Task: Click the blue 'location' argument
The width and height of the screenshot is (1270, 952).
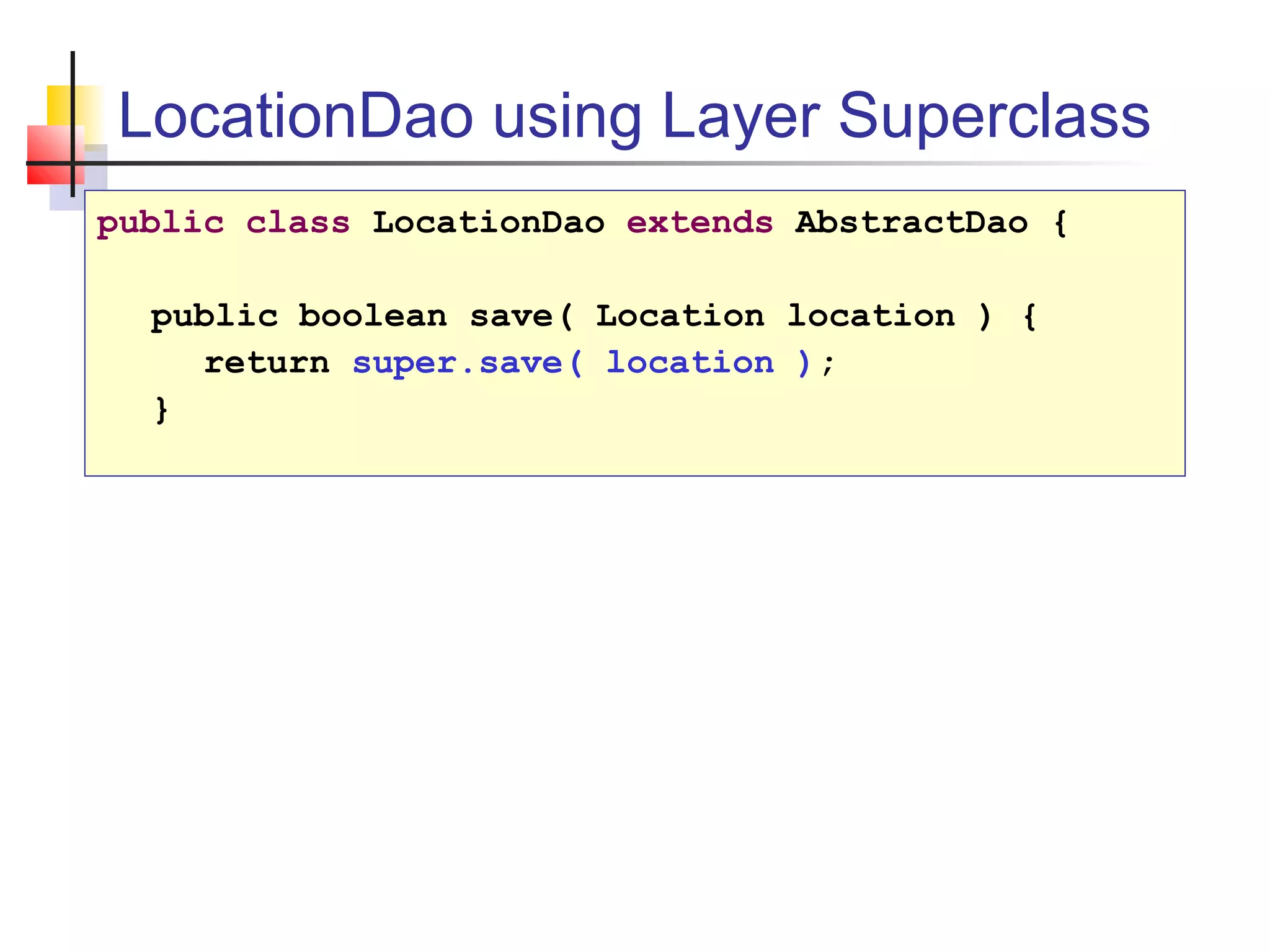Action: [690, 363]
